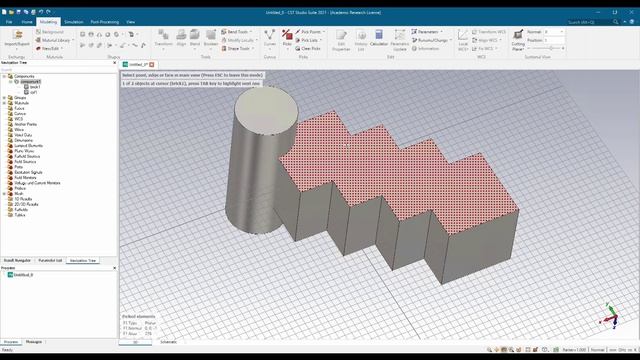Switch to the Schematic view tab
The height and width of the screenshot is (360, 640).
[x=169, y=342]
